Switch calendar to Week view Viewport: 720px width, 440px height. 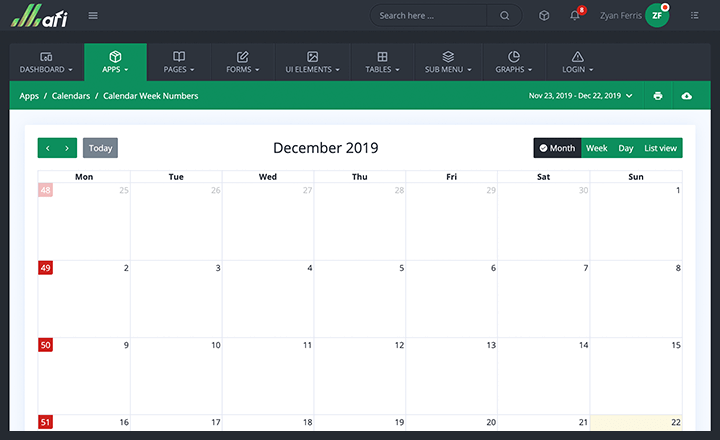(x=596, y=148)
